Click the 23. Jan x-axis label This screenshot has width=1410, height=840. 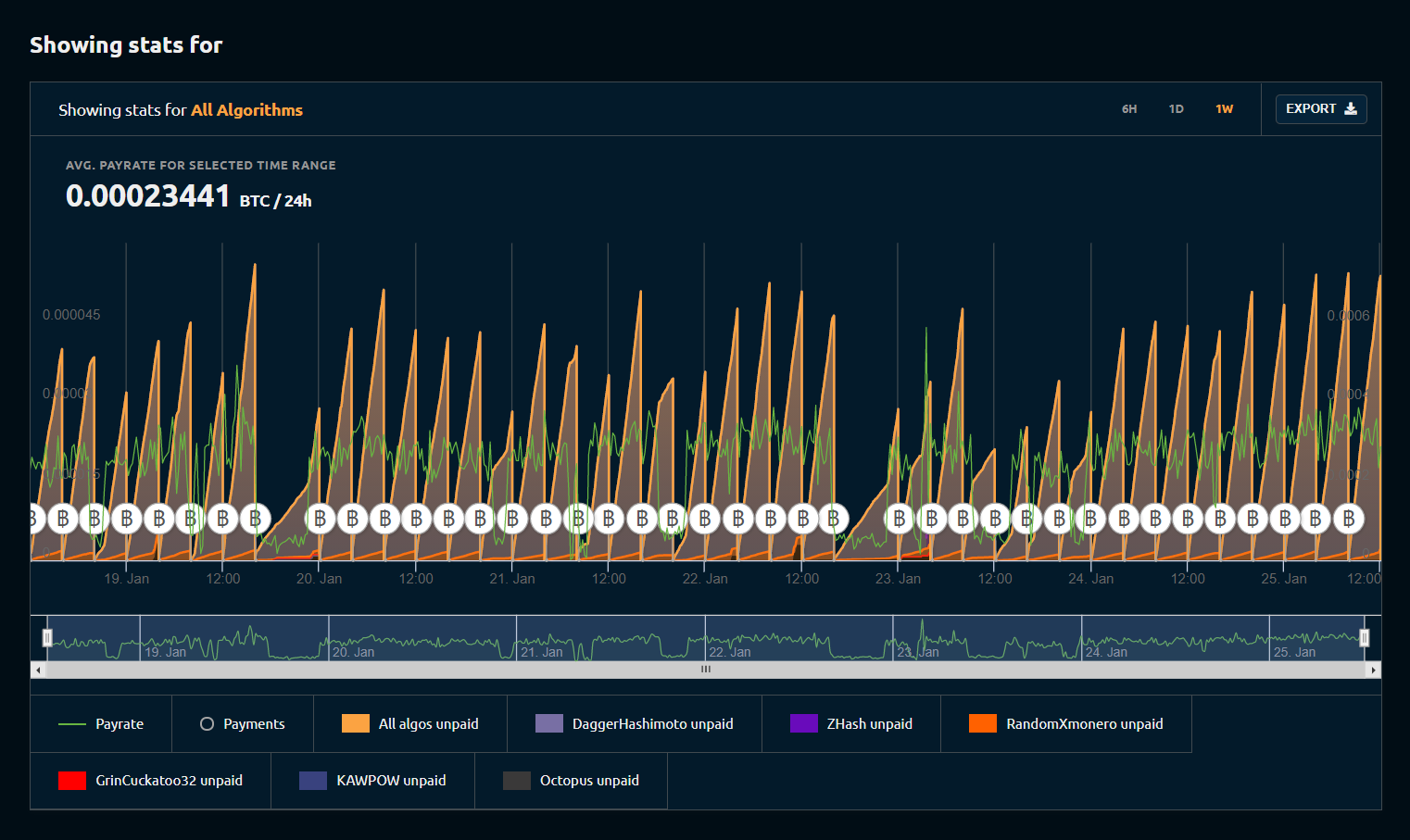coord(898,579)
